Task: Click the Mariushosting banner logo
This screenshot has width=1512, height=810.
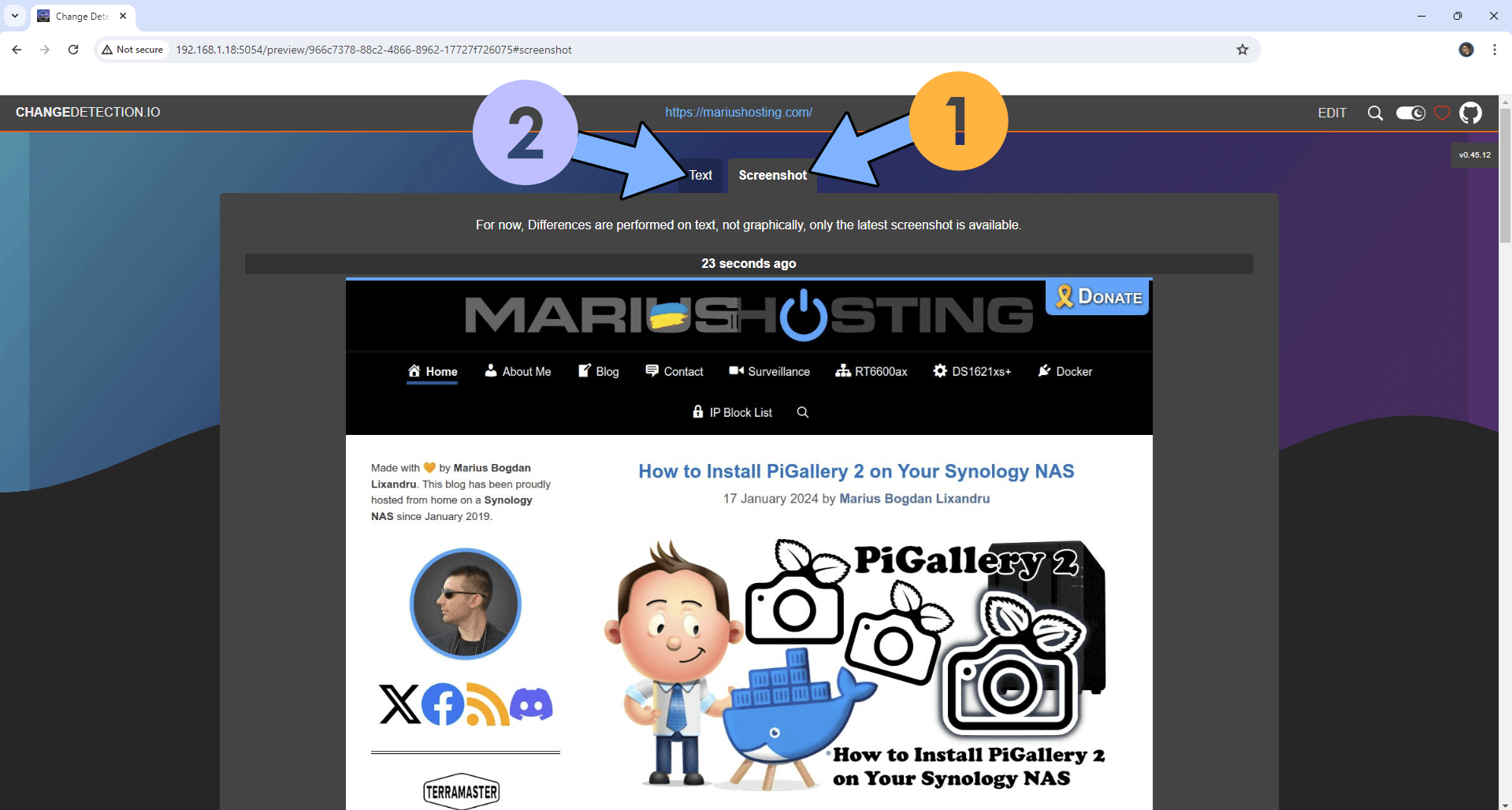Action: 749,315
